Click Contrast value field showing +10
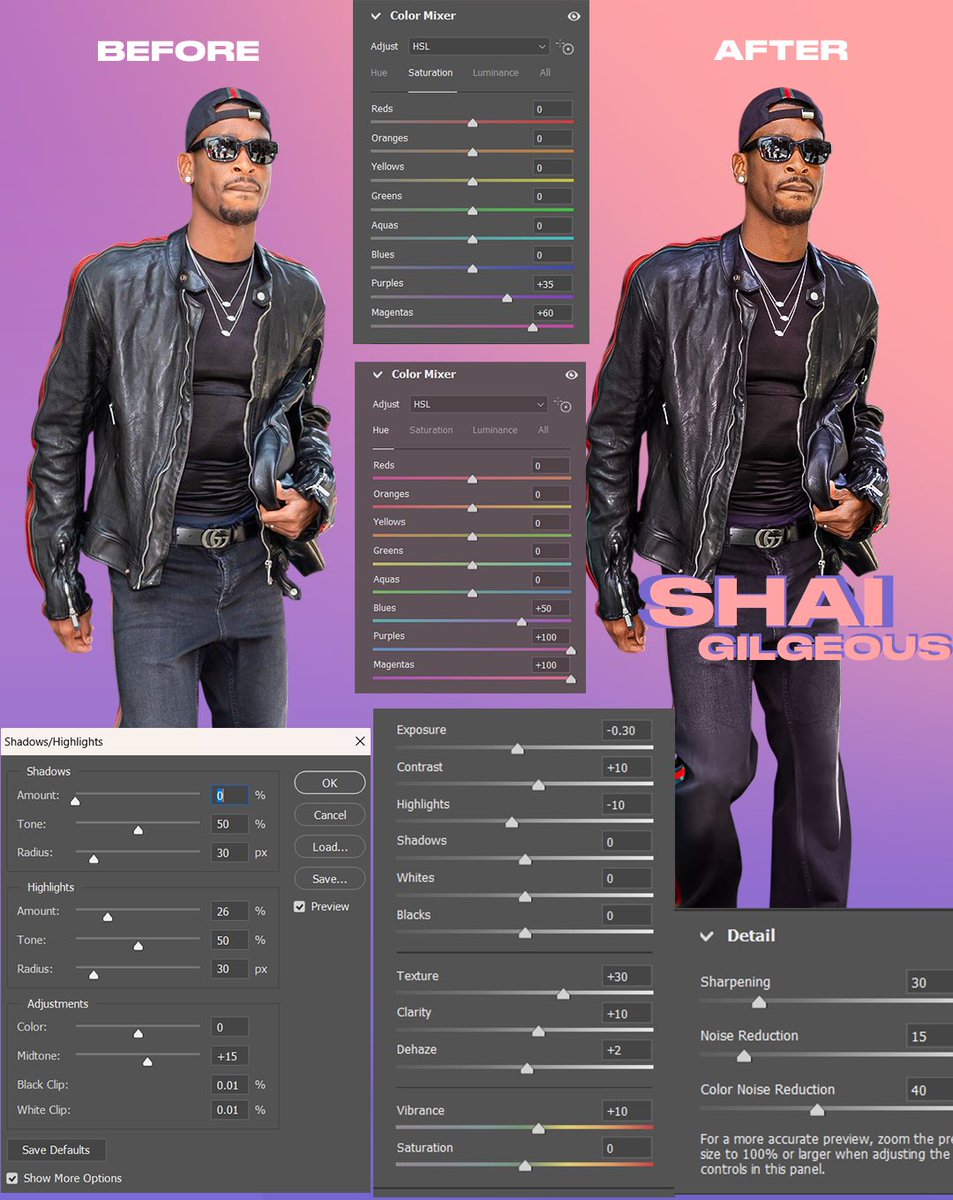 627,768
